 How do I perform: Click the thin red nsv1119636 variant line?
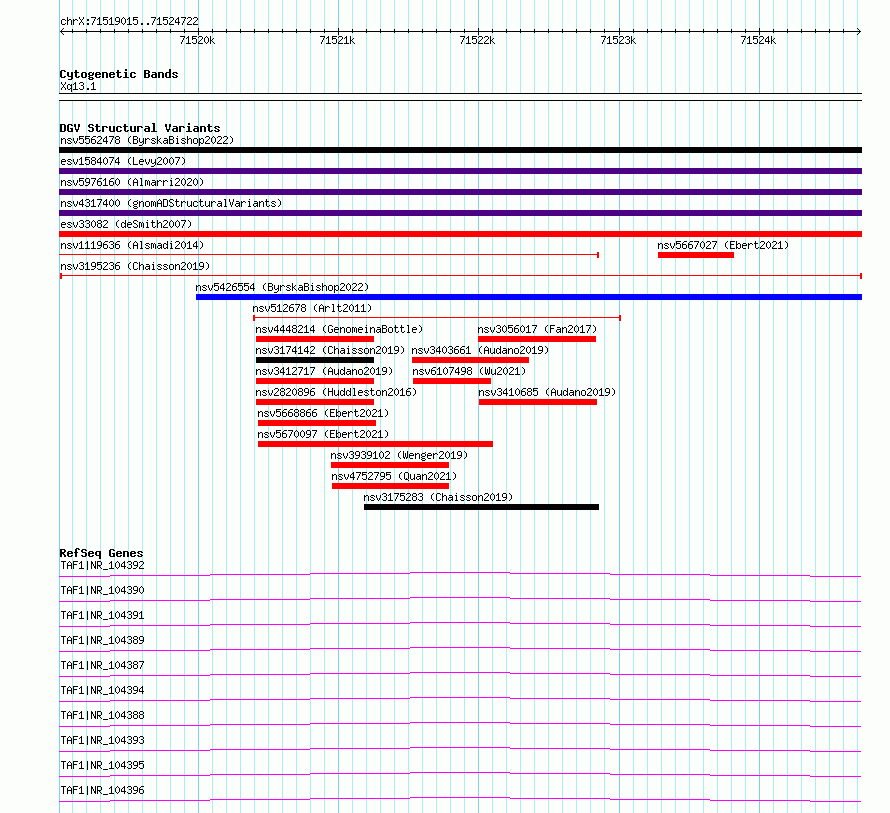click(x=329, y=255)
